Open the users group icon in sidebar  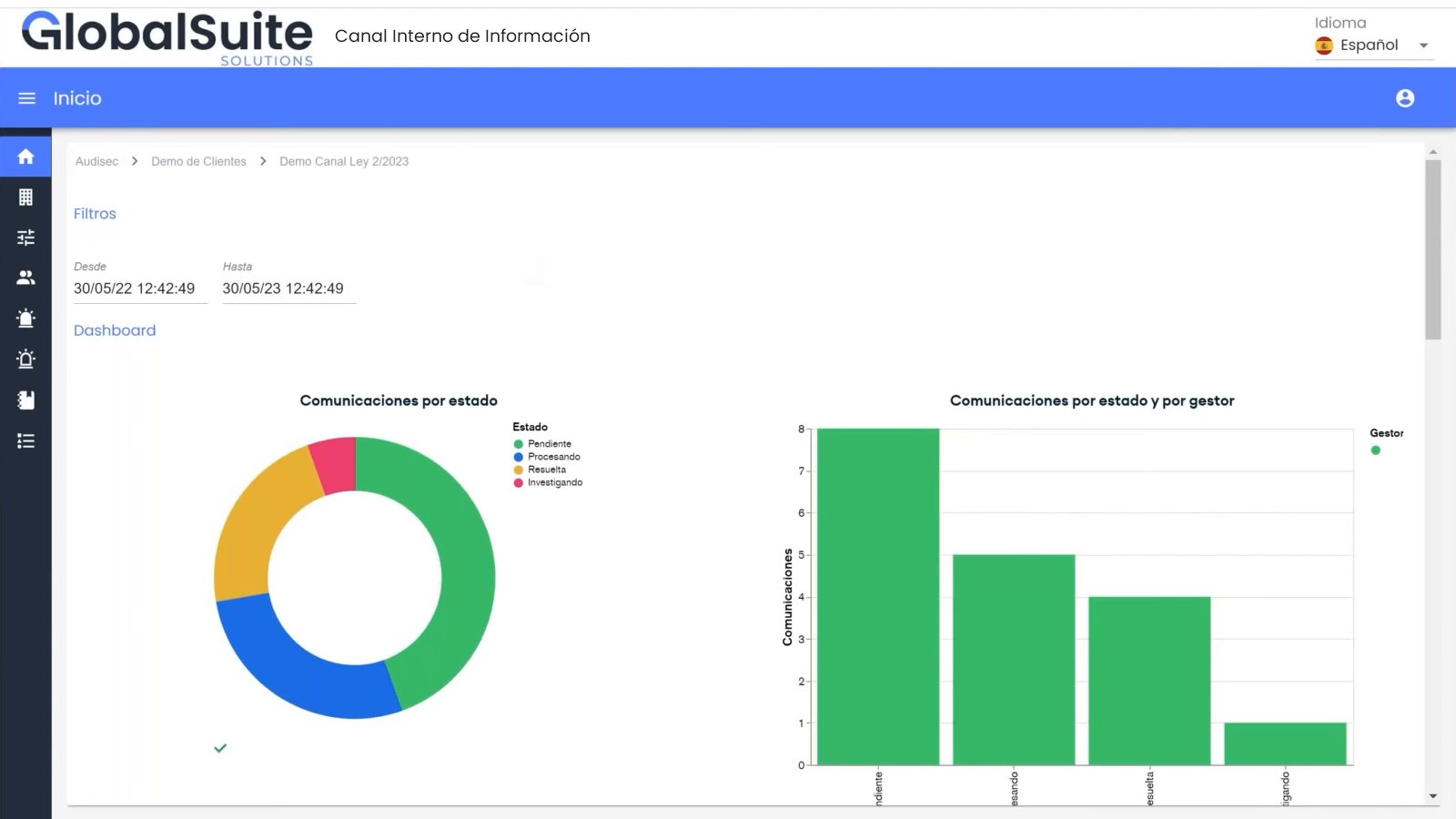point(25,278)
